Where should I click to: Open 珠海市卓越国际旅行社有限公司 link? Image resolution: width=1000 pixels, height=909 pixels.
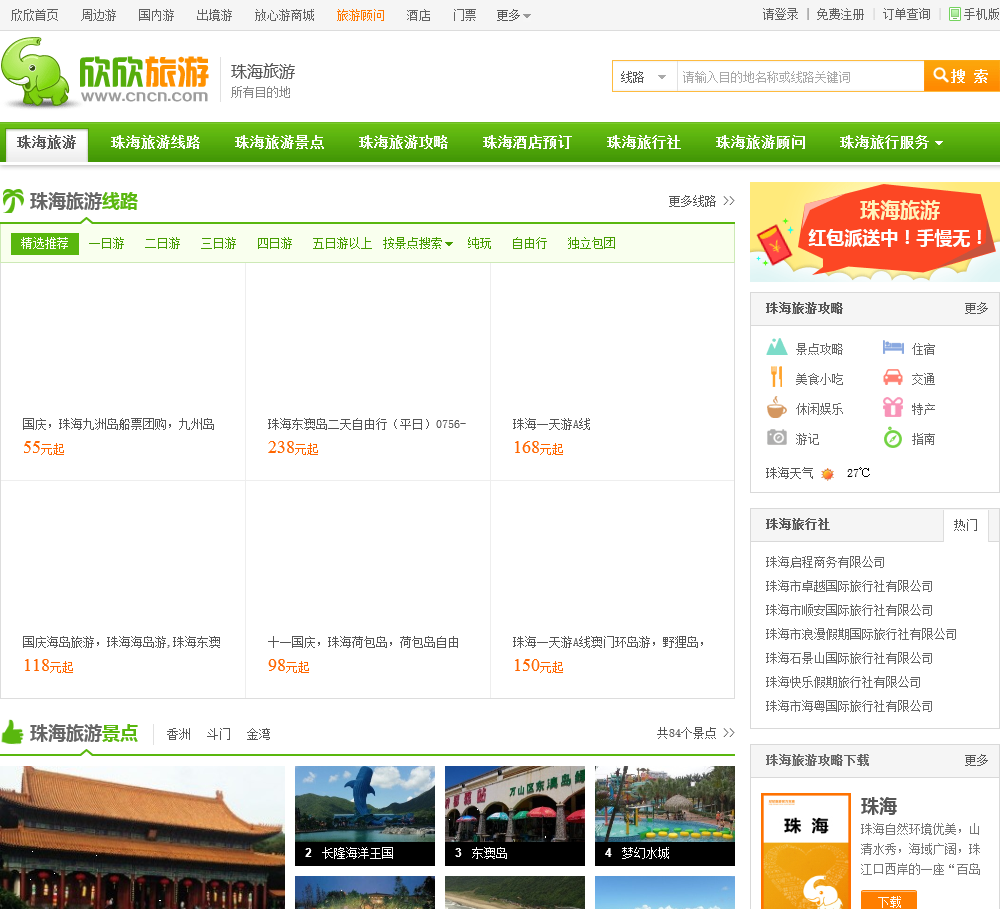pyautogui.click(x=849, y=586)
